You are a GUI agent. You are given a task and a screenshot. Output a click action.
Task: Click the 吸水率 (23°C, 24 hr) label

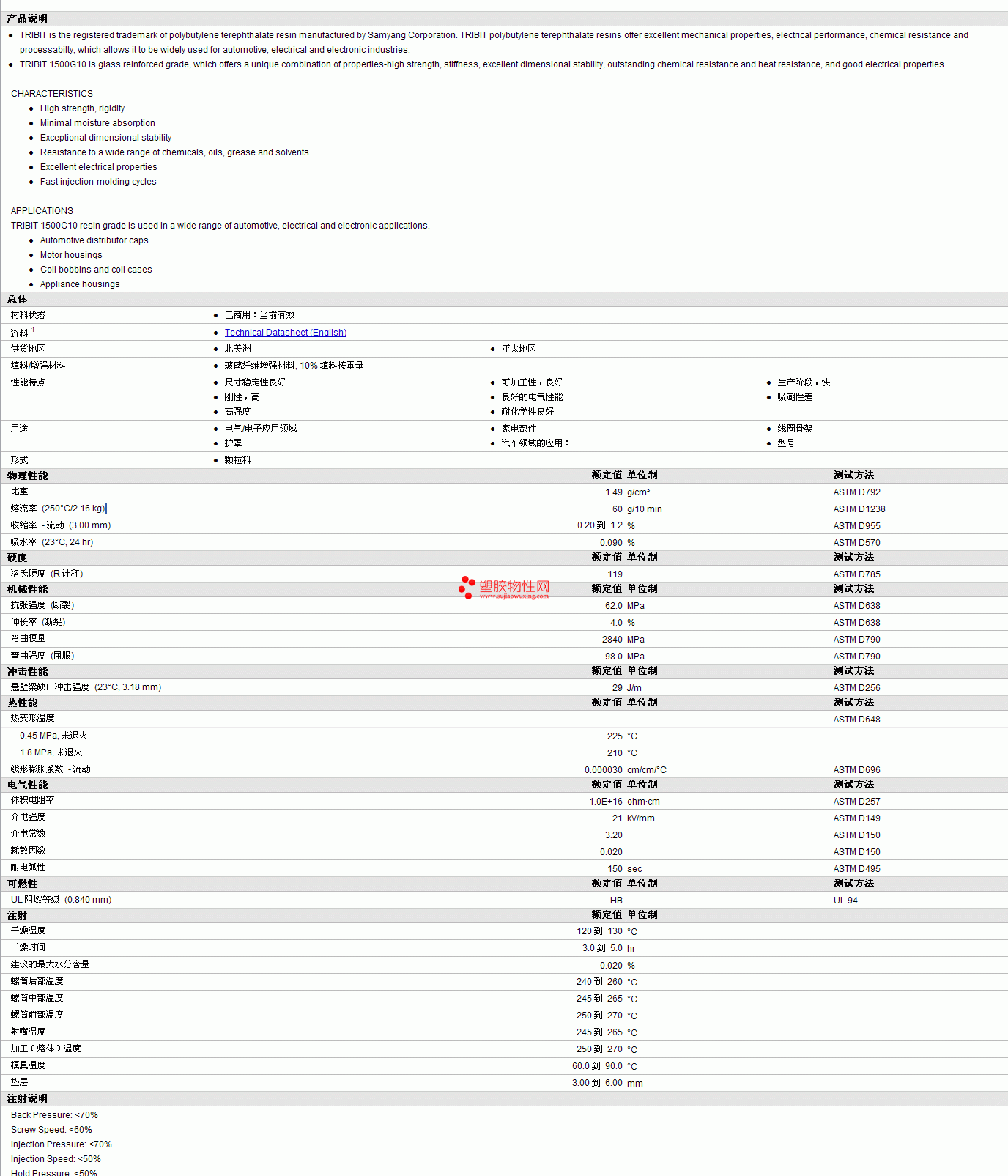[x=52, y=542]
